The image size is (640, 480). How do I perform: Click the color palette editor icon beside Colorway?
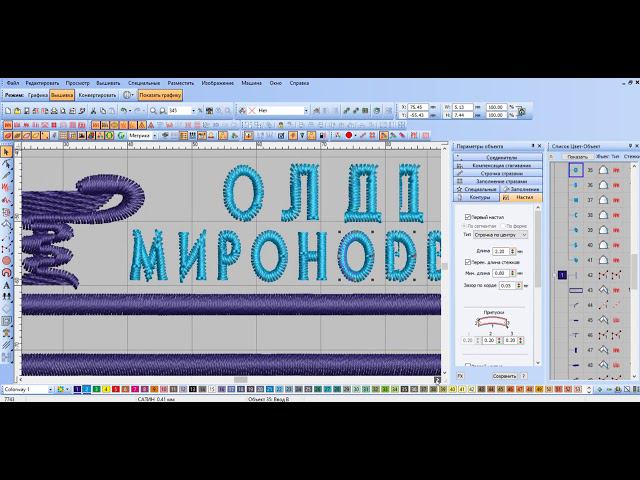pos(61,389)
